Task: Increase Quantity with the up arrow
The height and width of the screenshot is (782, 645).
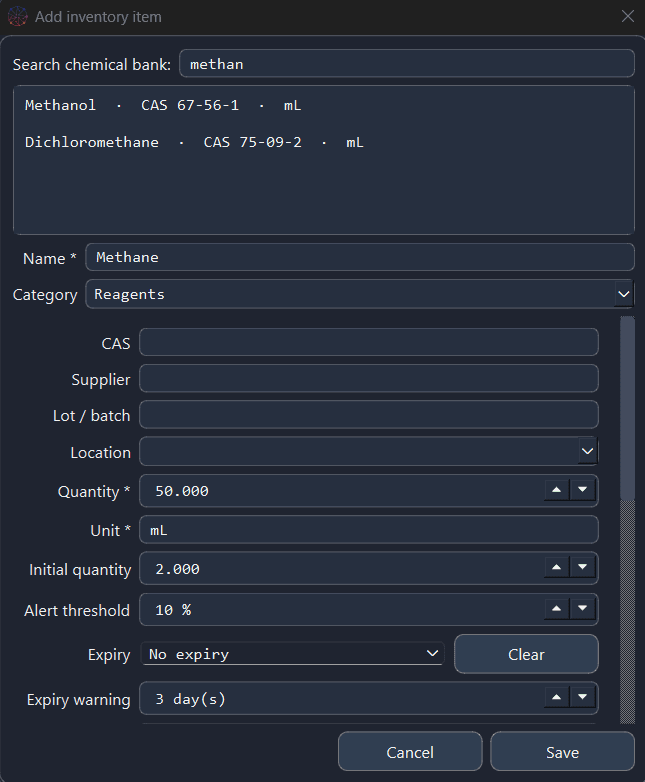Action: [557, 490]
